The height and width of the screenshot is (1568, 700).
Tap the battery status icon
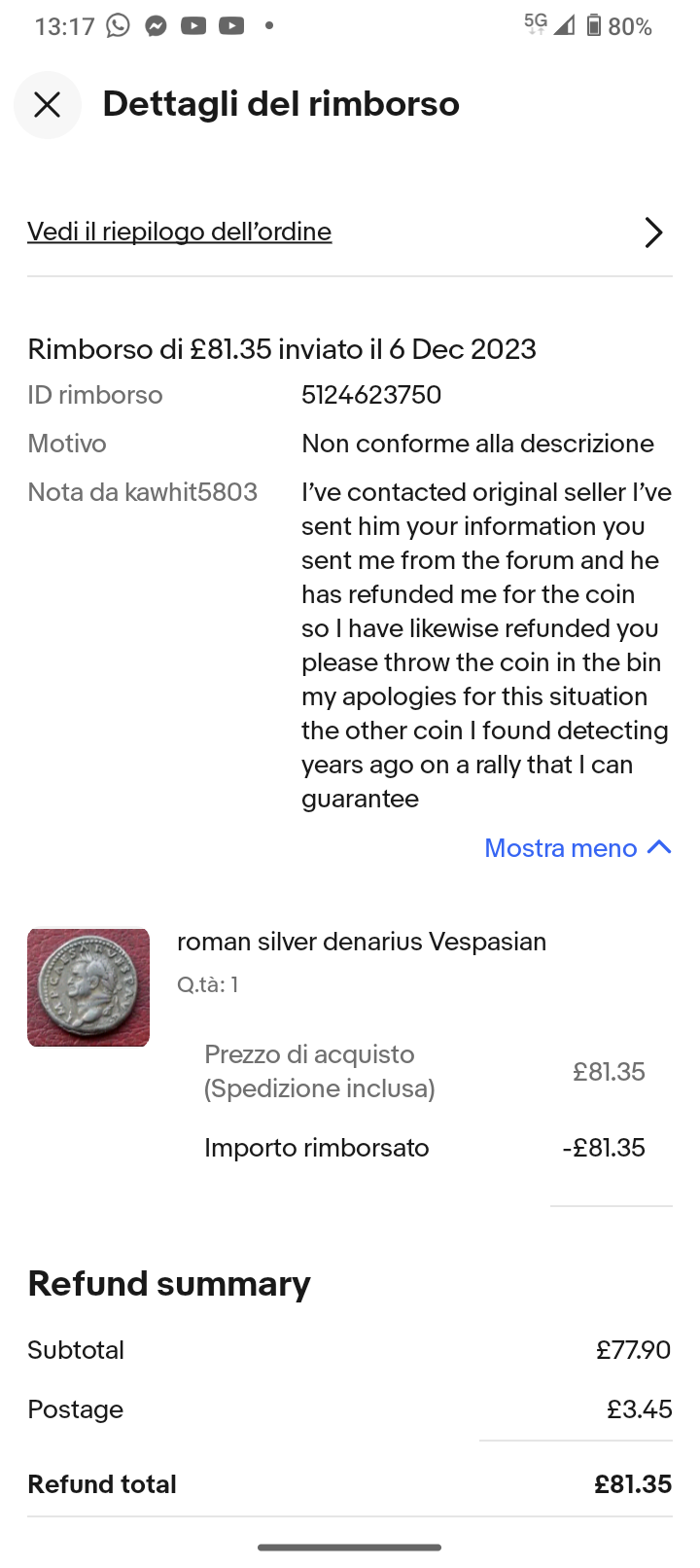coord(593,26)
